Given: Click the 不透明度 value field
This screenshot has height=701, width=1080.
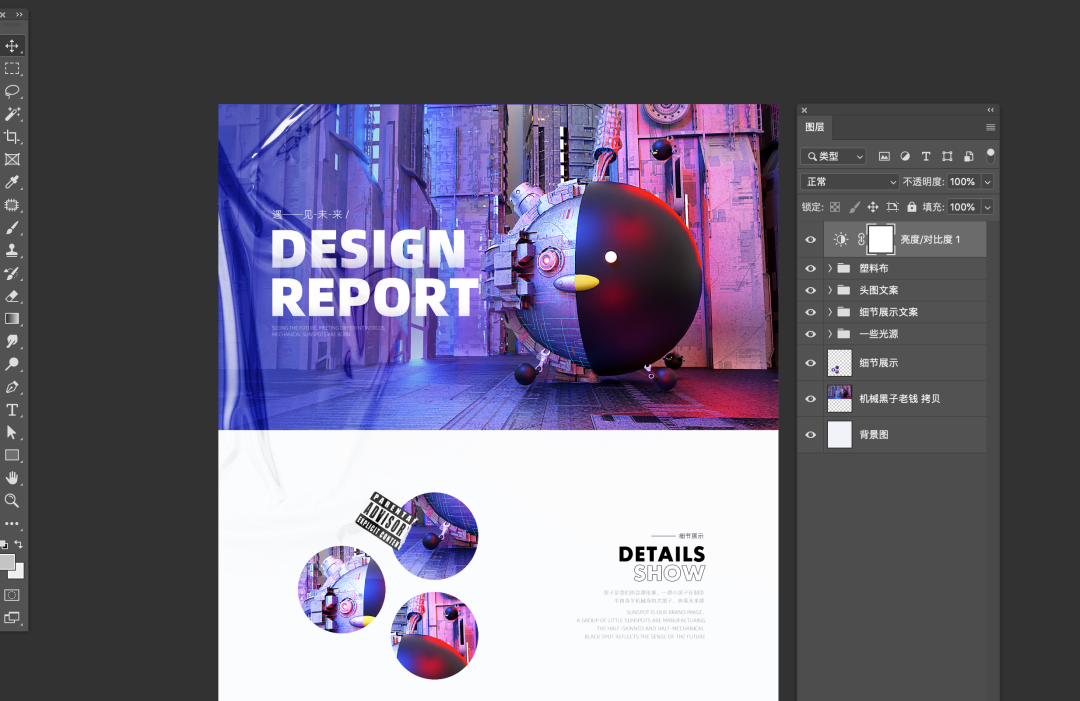Looking at the screenshot, I should point(963,182).
